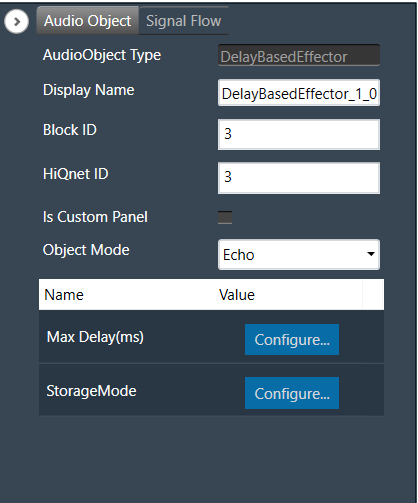
Task: Click the HiQnet ID label text
Action: (x=76, y=174)
